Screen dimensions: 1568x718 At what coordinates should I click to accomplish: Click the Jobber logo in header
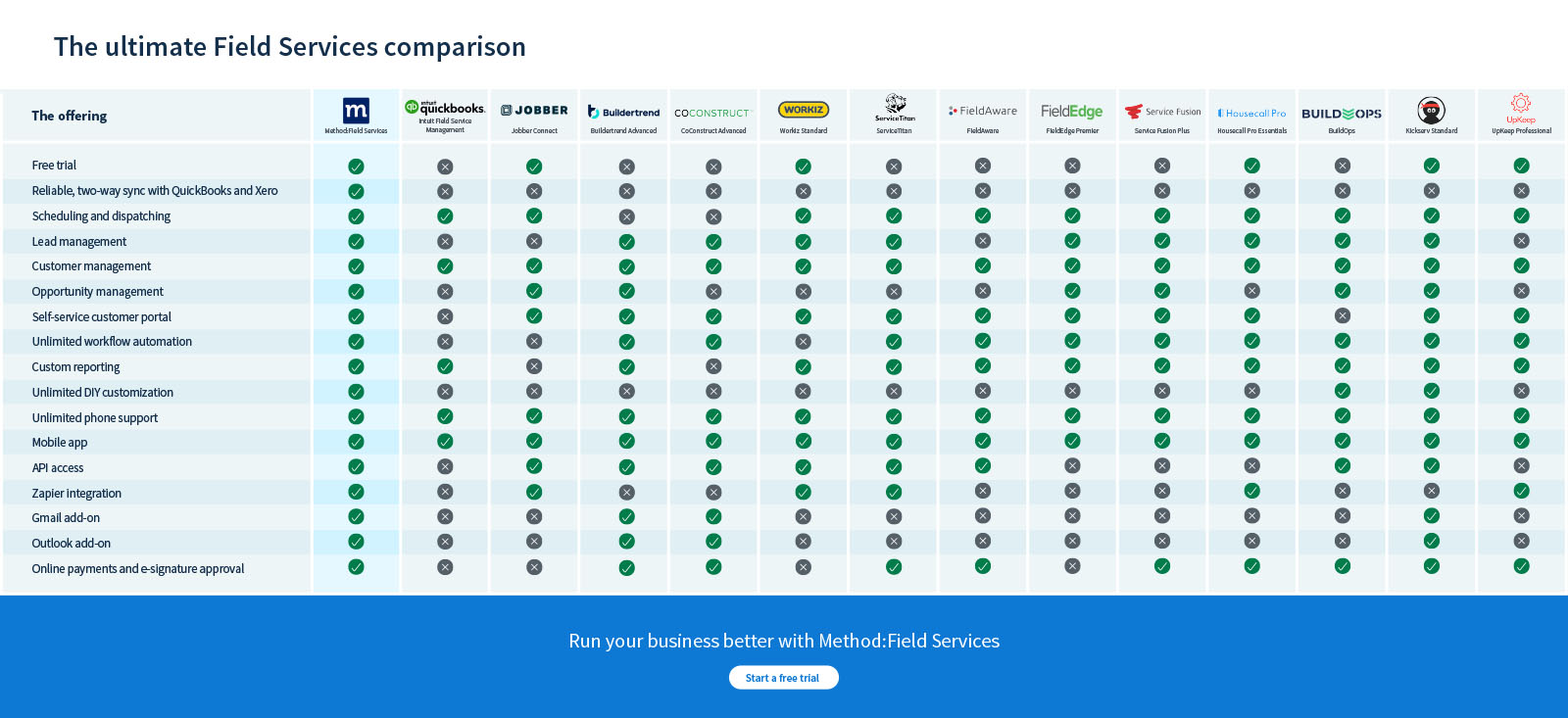[x=534, y=111]
